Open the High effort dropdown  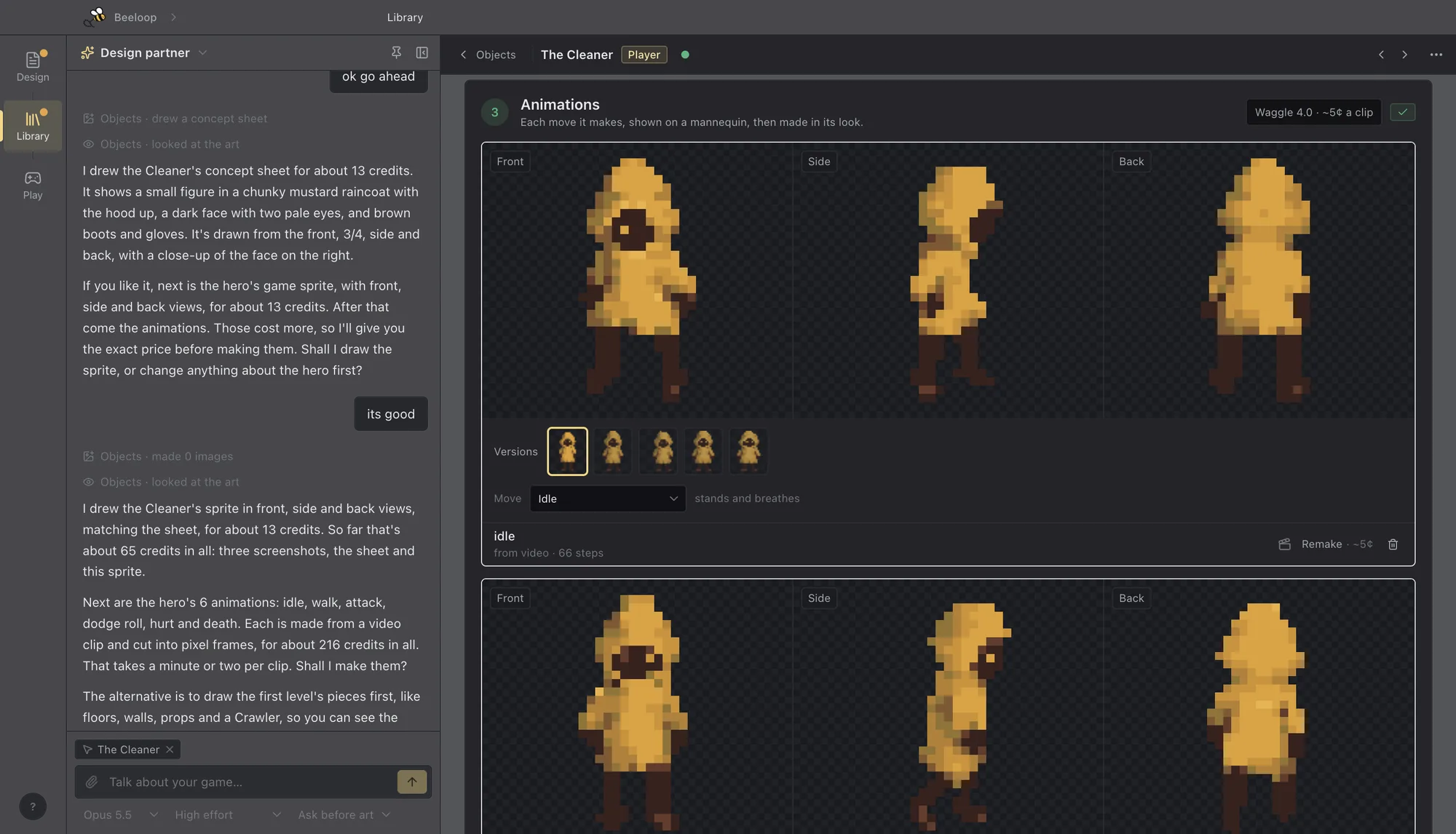pyautogui.click(x=227, y=815)
